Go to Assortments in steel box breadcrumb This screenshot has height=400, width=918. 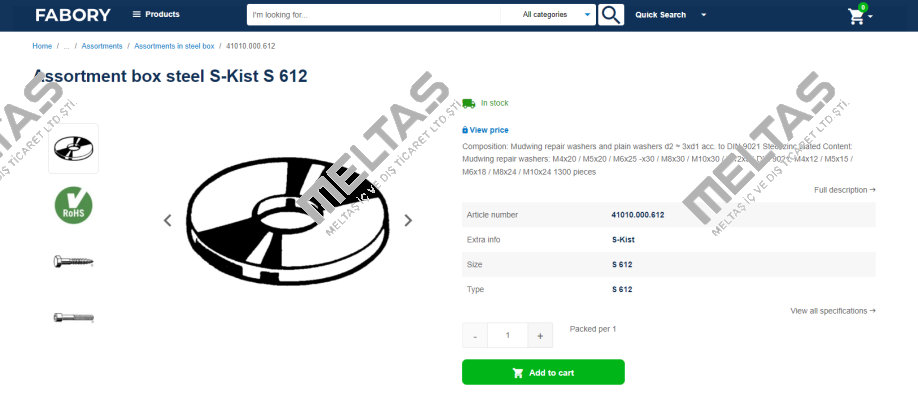[x=174, y=46]
